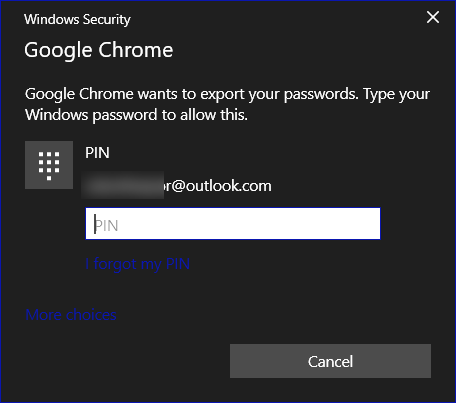The height and width of the screenshot is (403, 456).
Task: Click the word Cancel on the gray button
Action: pos(330,361)
